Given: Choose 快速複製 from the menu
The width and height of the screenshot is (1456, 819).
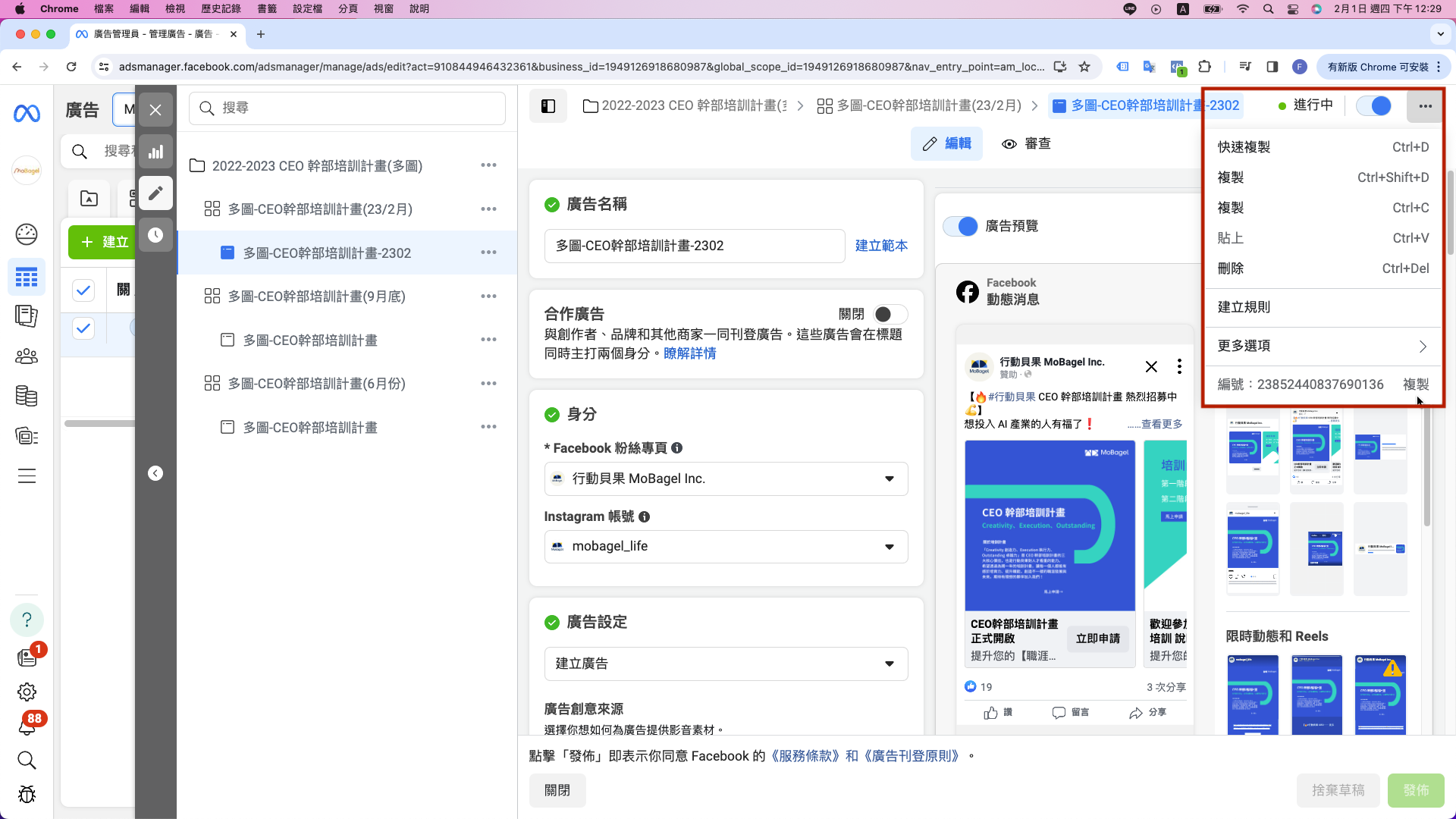Looking at the screenshot, I should (1323, 147).
